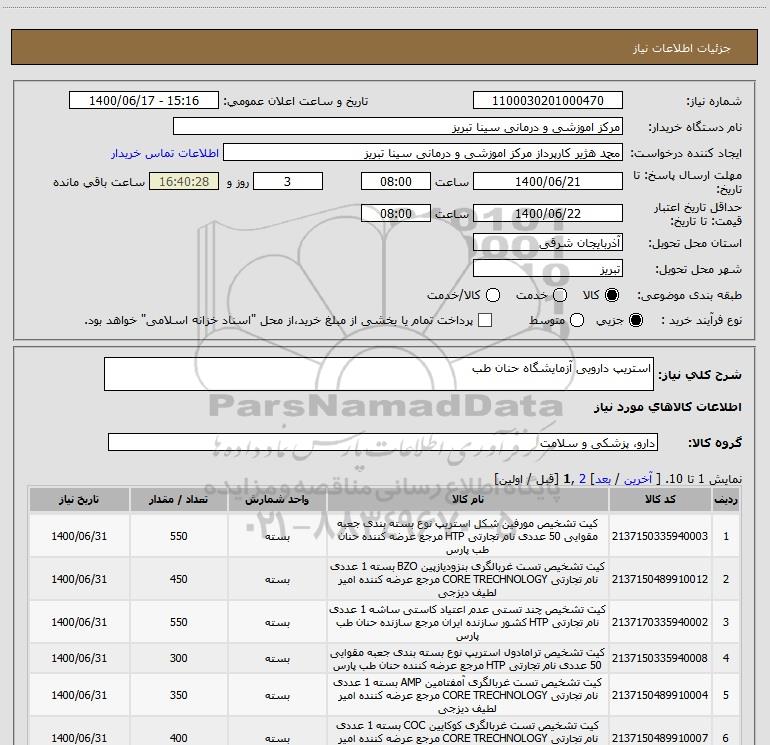
Task: Click the واحد شمارش column header
Action: point(277,499)
